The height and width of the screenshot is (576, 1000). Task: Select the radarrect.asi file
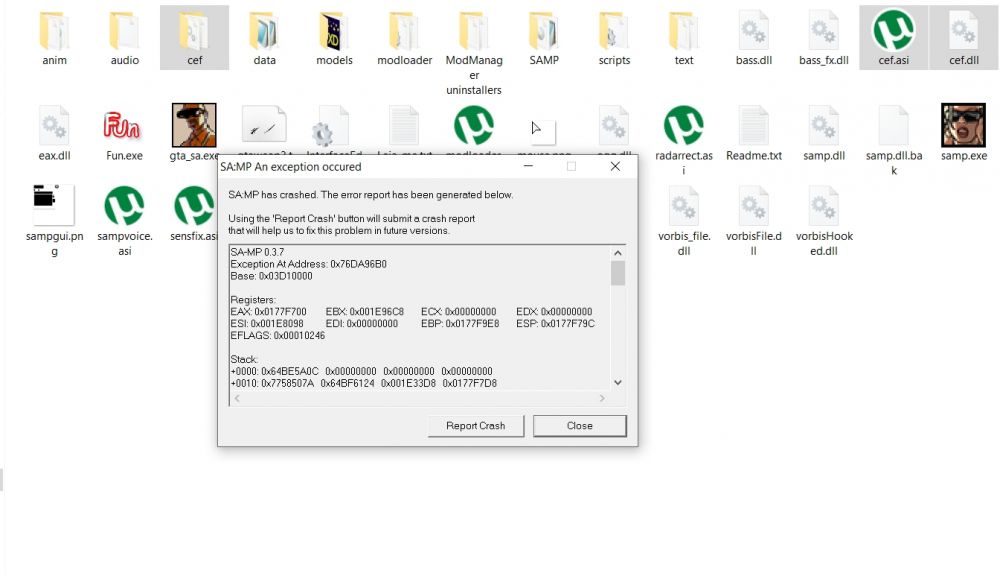[x=684, y=140]
